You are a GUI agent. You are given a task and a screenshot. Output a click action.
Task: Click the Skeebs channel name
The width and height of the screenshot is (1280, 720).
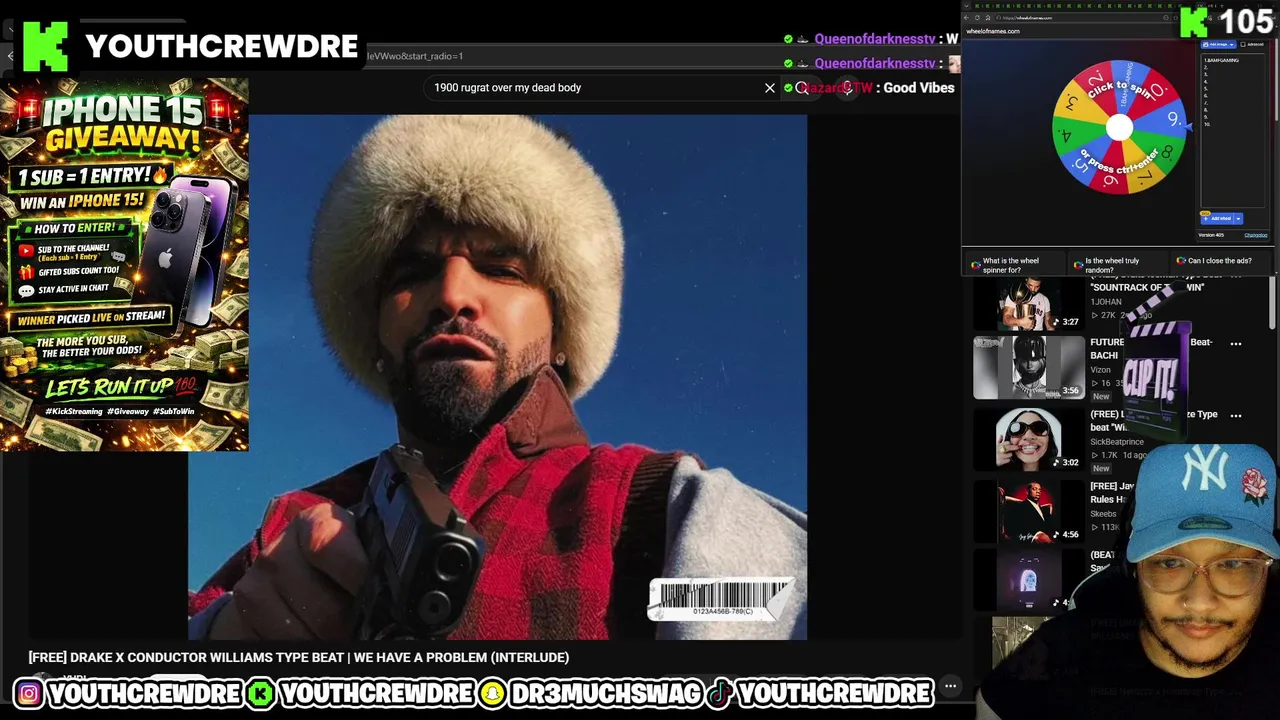coord(1103,514)
